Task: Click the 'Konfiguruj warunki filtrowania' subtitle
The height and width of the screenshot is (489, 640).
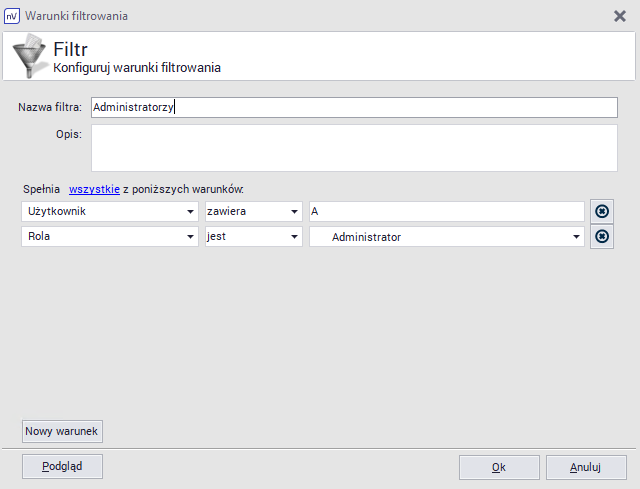Action: point(137,68)
